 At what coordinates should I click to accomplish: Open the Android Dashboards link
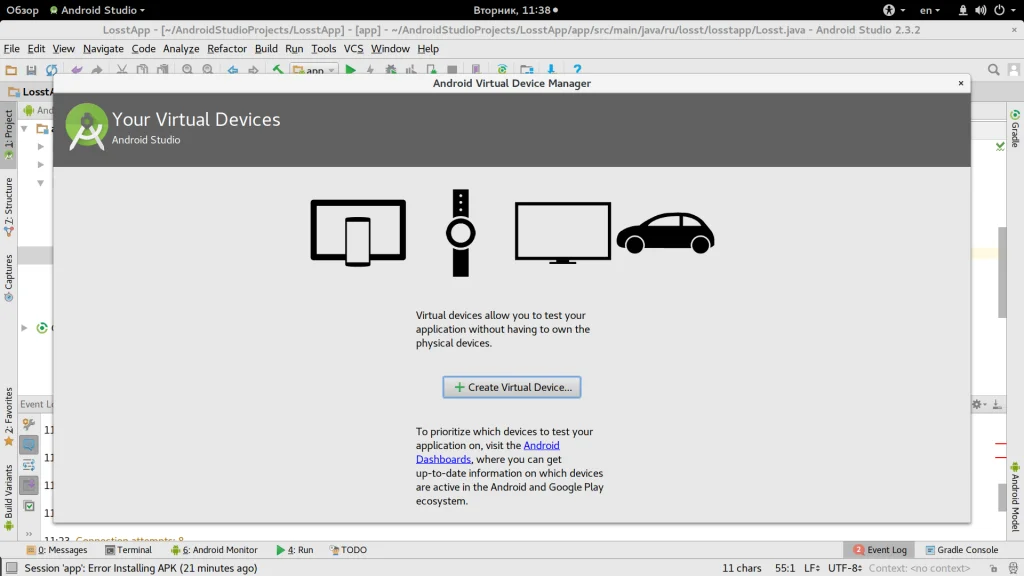point(541,446)
